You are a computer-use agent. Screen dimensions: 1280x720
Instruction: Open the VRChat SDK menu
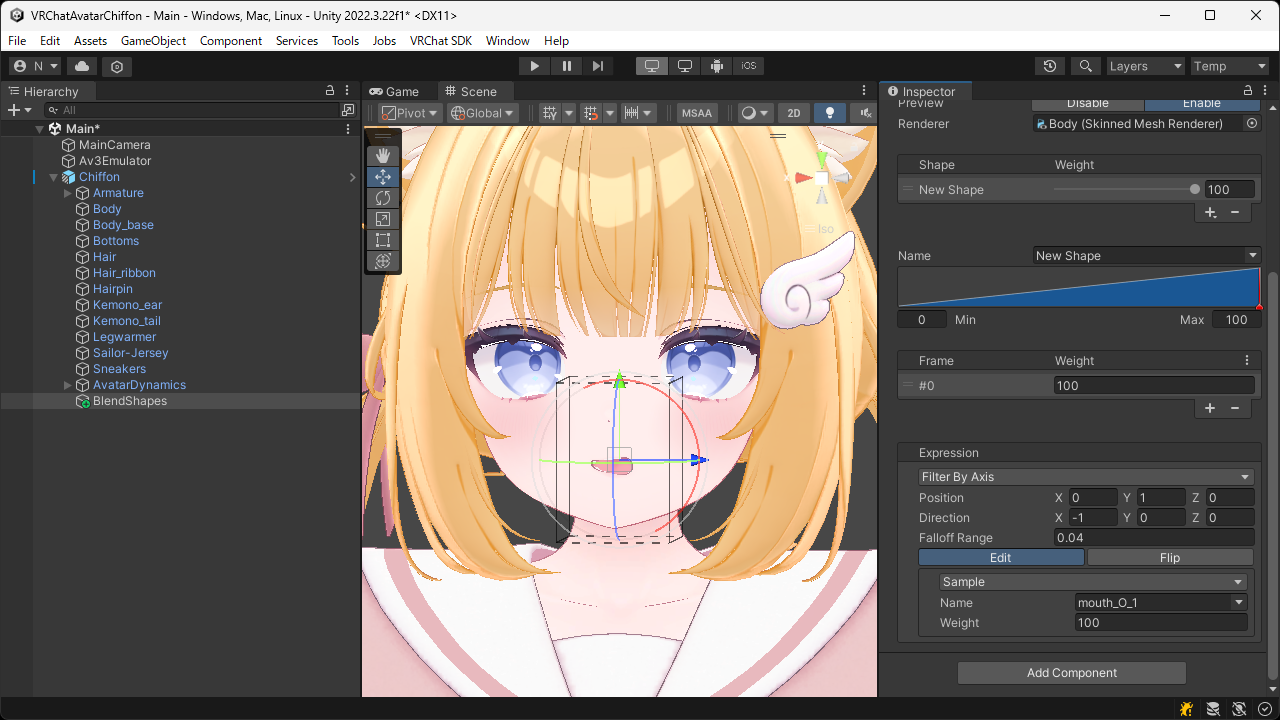[440, 41]
